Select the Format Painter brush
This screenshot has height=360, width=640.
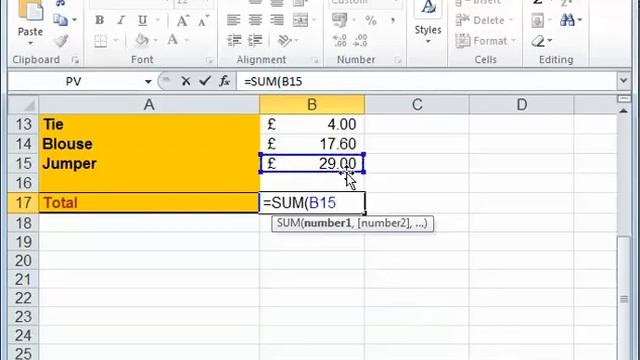61,40
